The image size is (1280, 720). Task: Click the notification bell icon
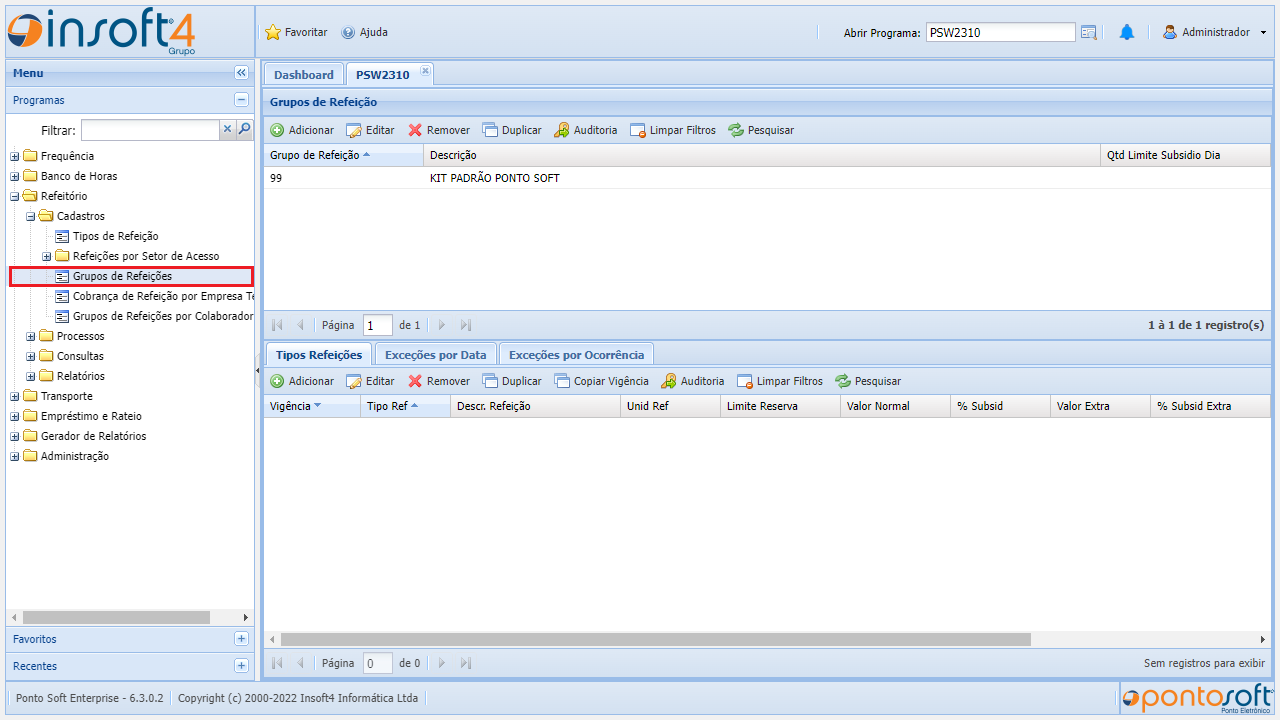(x=1126, y=32)
